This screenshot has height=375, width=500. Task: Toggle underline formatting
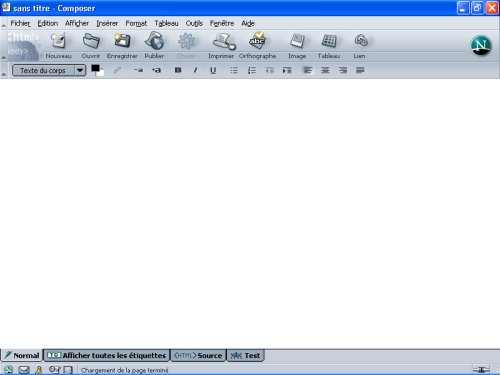[x=213, y=70]
